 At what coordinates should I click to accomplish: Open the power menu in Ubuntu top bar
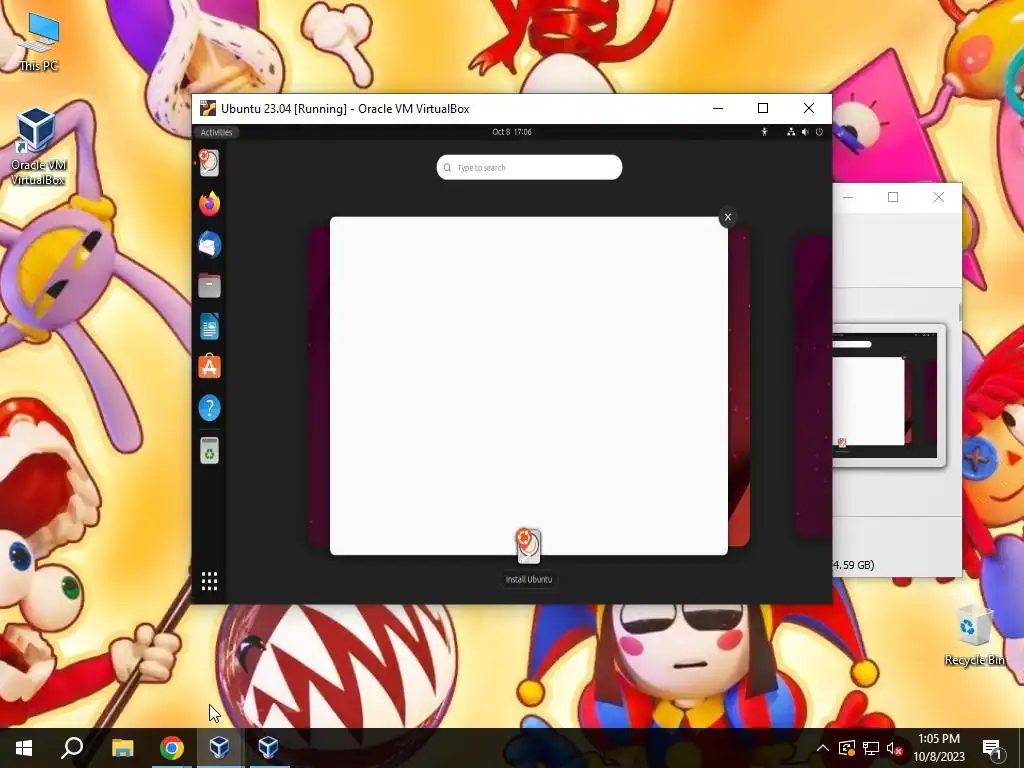point(819,132)
